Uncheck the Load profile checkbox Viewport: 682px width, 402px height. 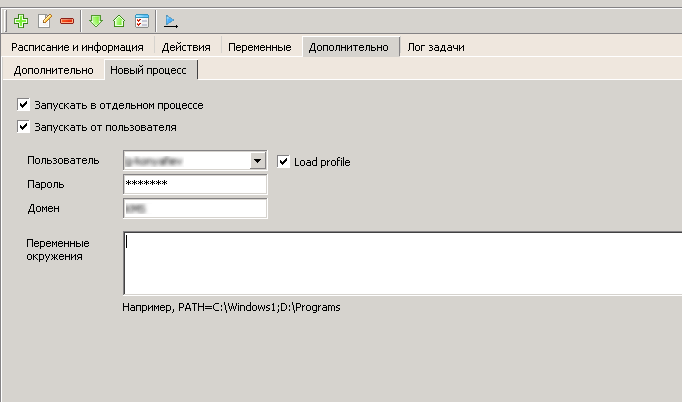point(284,161)
